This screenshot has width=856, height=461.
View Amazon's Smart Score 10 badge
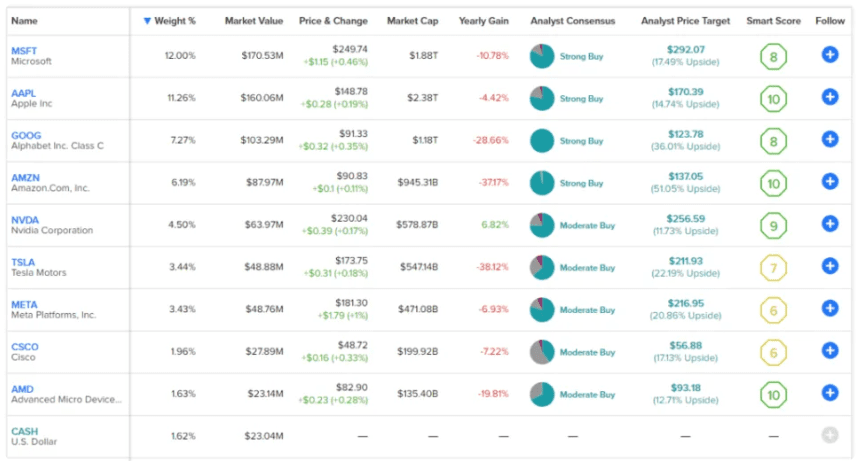pos(773,184)
